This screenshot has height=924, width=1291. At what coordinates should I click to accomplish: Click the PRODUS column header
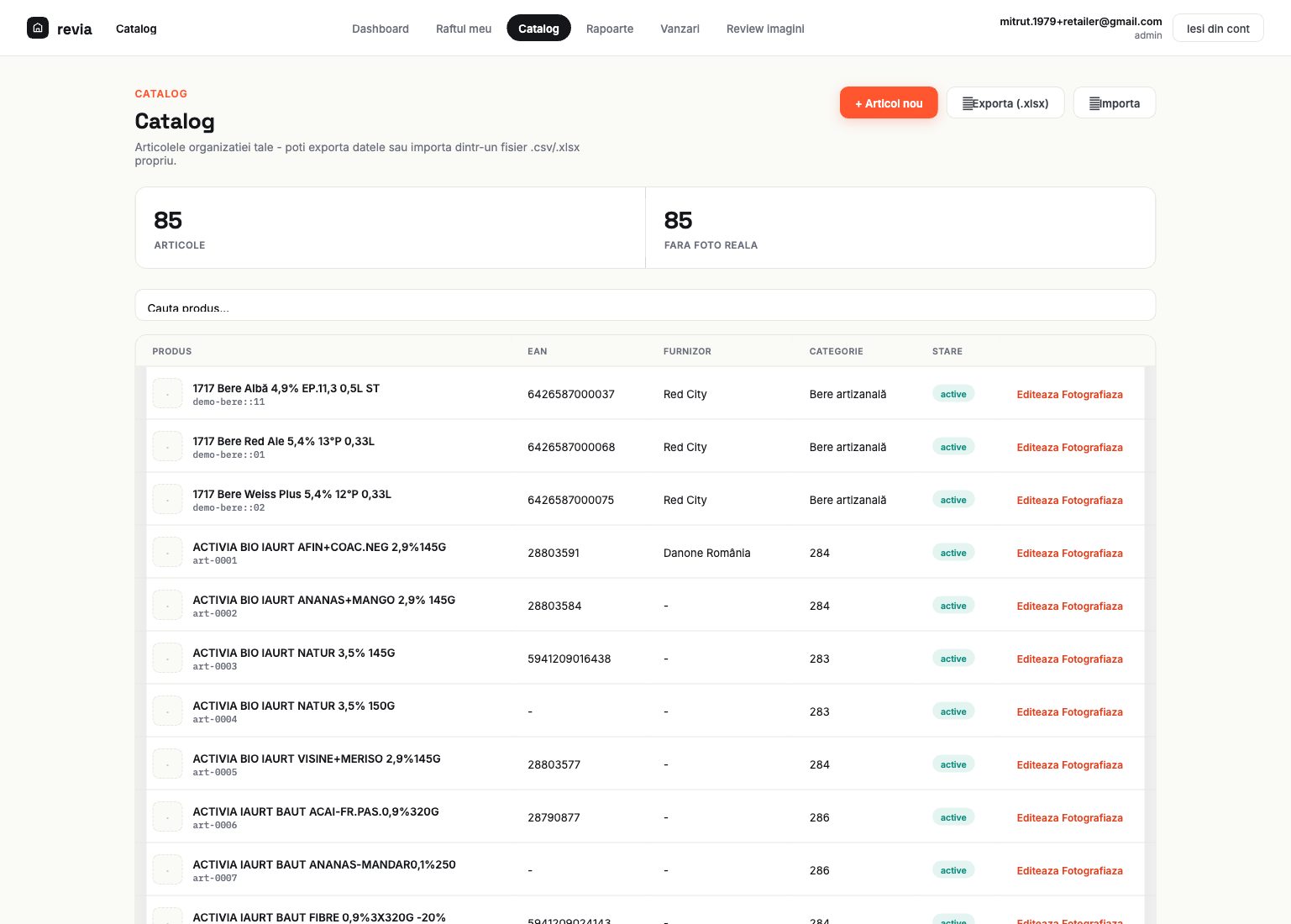pos(172,351)
